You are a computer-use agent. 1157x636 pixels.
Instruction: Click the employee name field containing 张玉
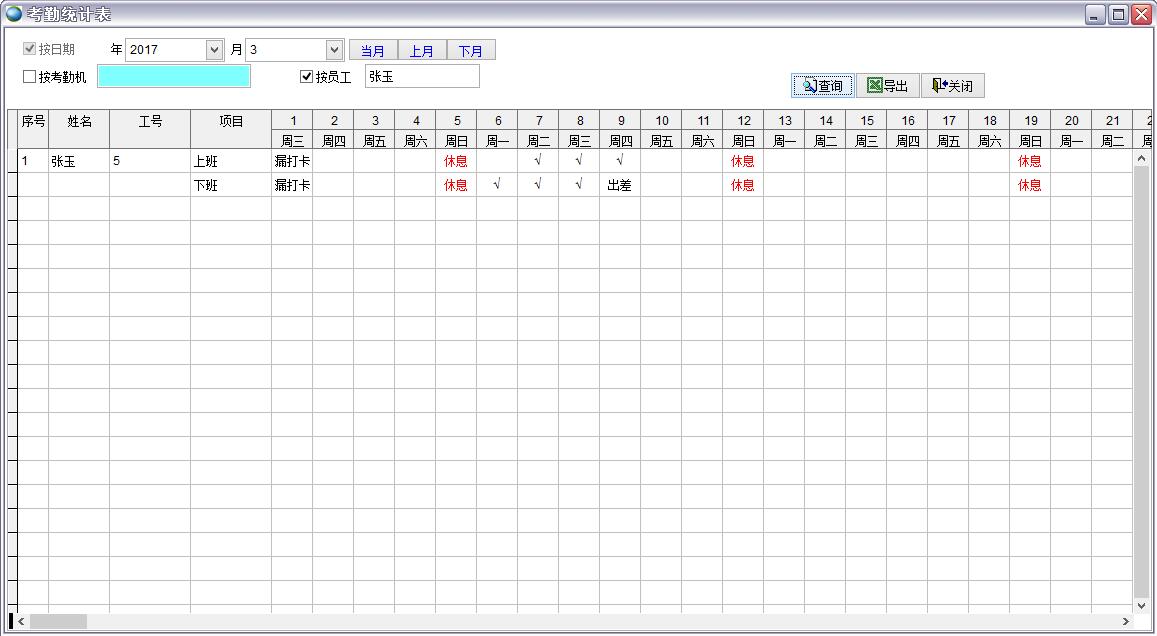(422, 76)
